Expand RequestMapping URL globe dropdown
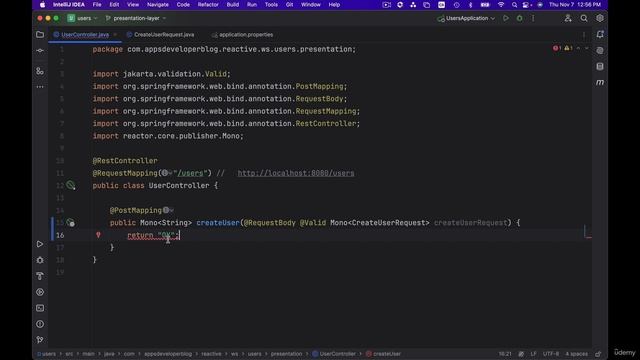This screenshot has height=360, width=640. tap(167, 173)
